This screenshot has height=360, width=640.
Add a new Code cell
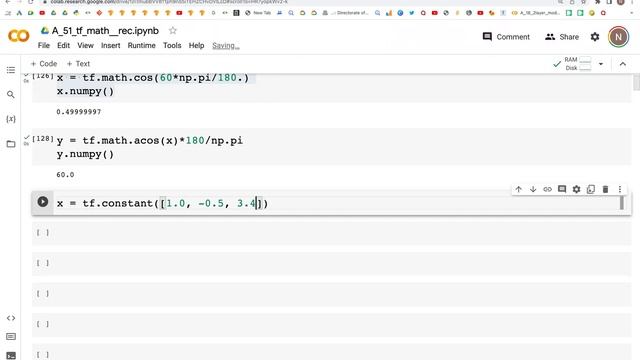(x=44, y=64)
